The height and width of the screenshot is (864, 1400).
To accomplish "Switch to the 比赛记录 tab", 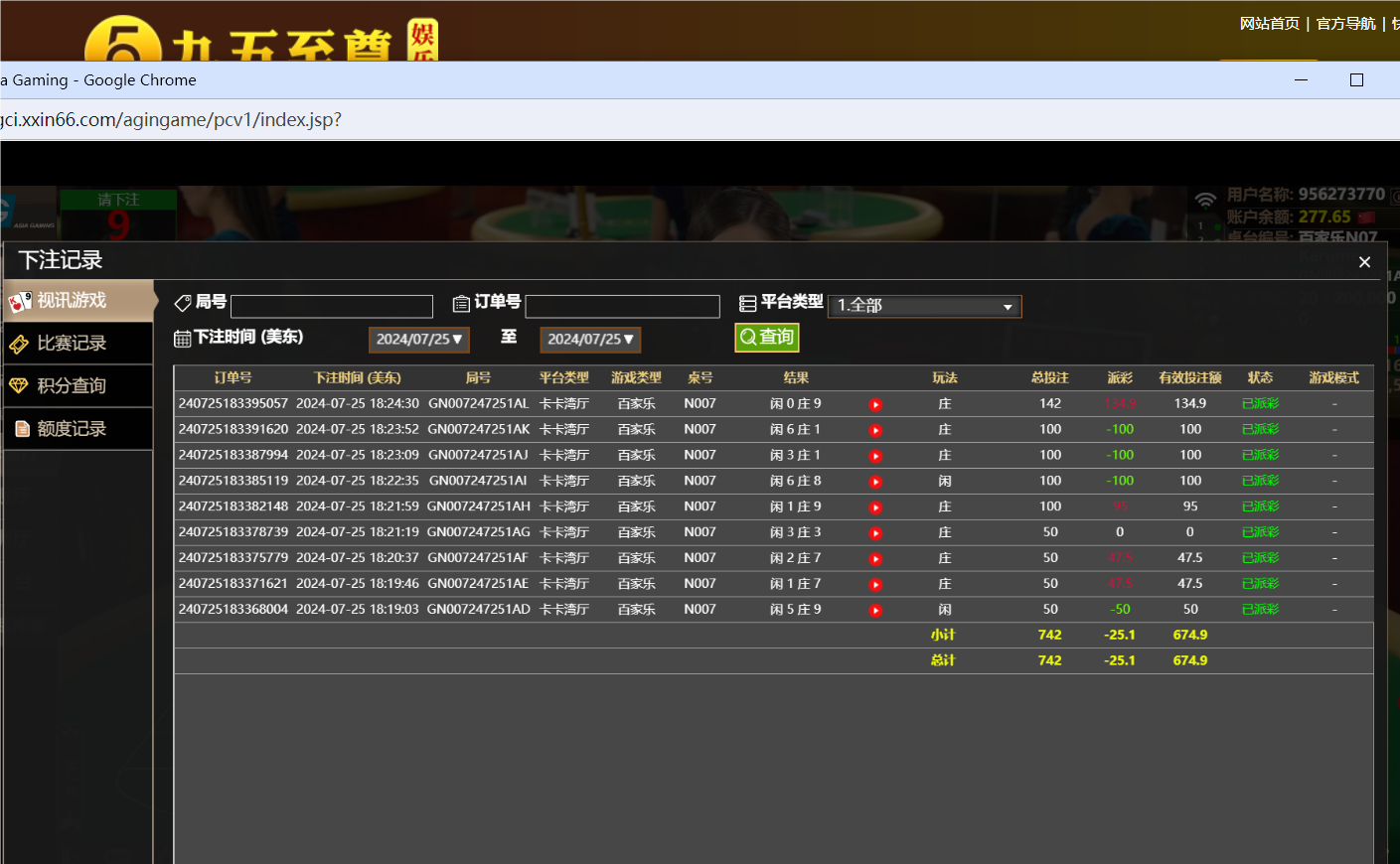I will (70, 343).
